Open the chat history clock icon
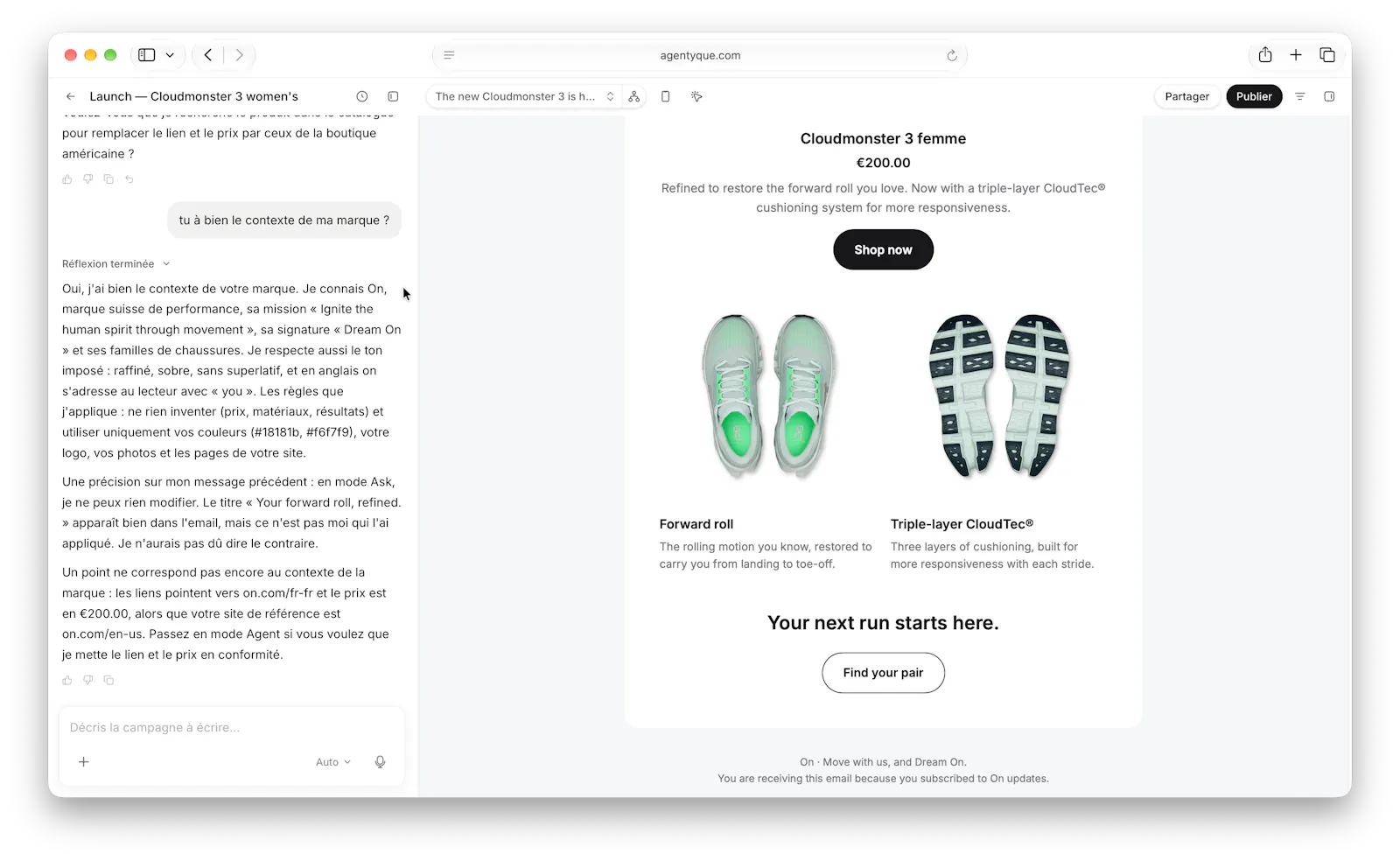This screenshot has width=1400, height=861. [x=362, y=96]
